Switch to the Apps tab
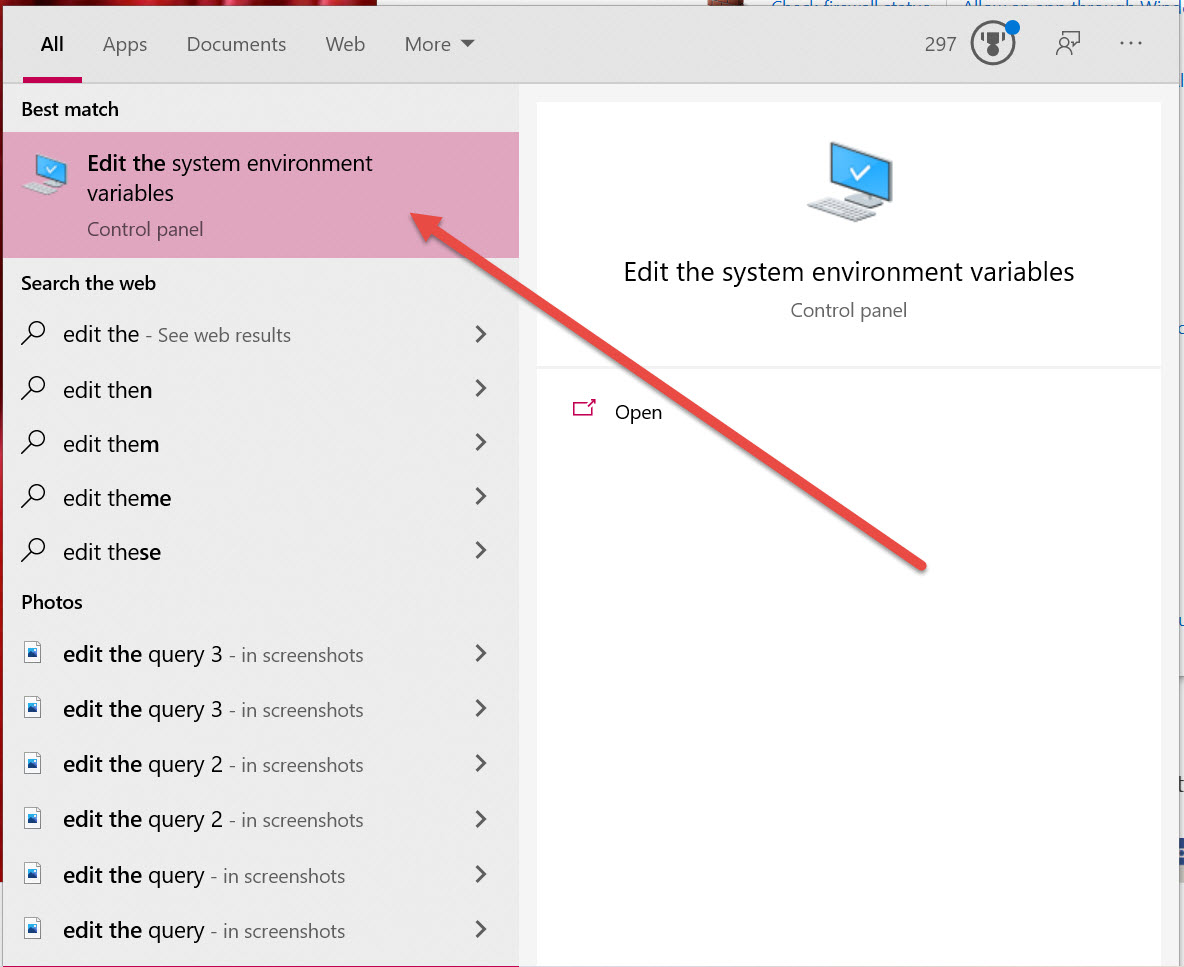 pos(125,44)
